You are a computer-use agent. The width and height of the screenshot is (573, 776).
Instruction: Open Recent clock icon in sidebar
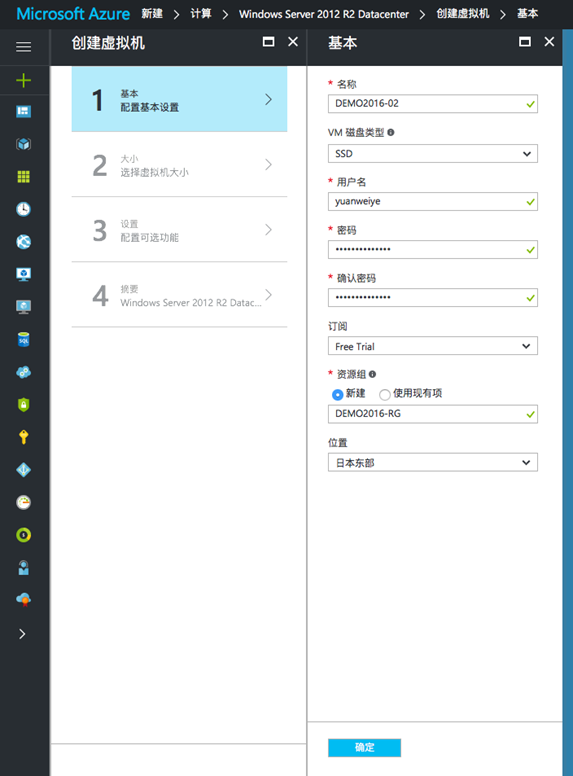(23, 209)
